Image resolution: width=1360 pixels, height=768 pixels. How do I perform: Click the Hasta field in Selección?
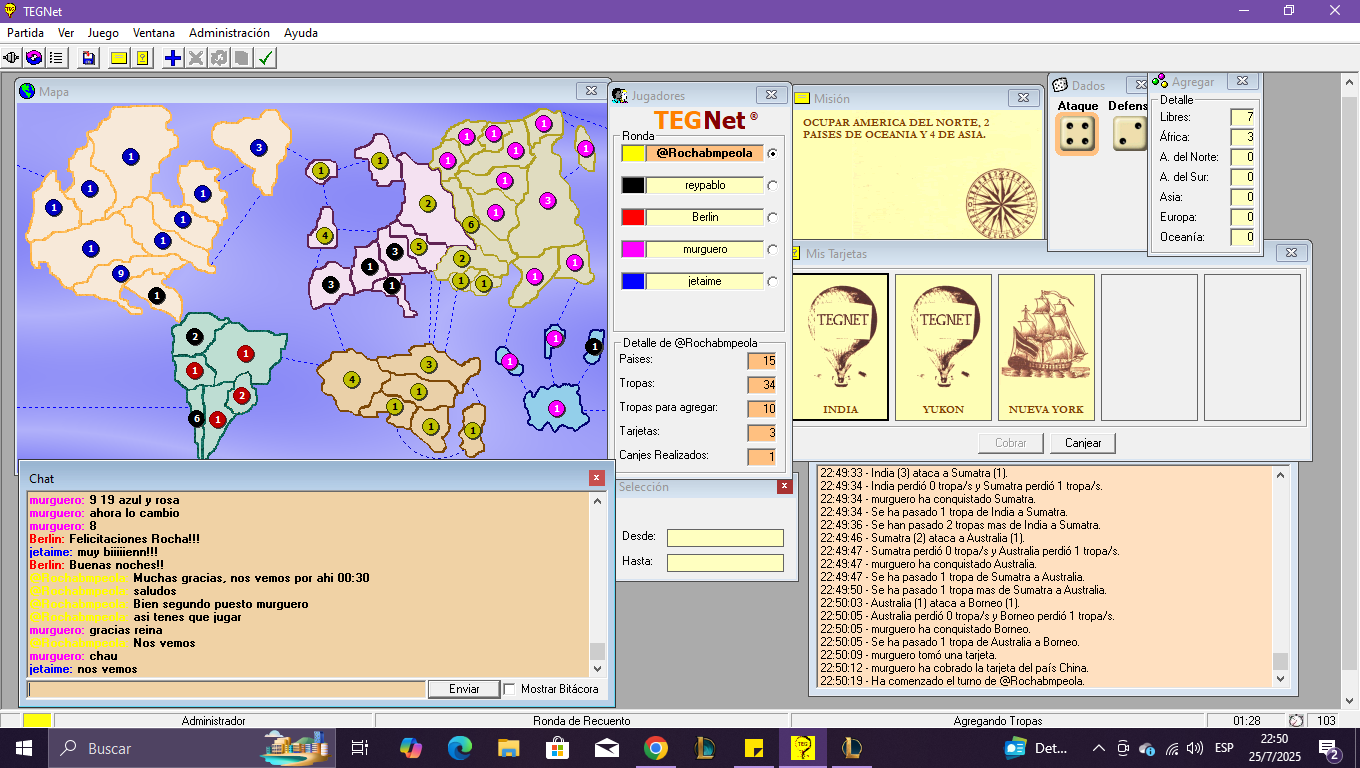725,563
